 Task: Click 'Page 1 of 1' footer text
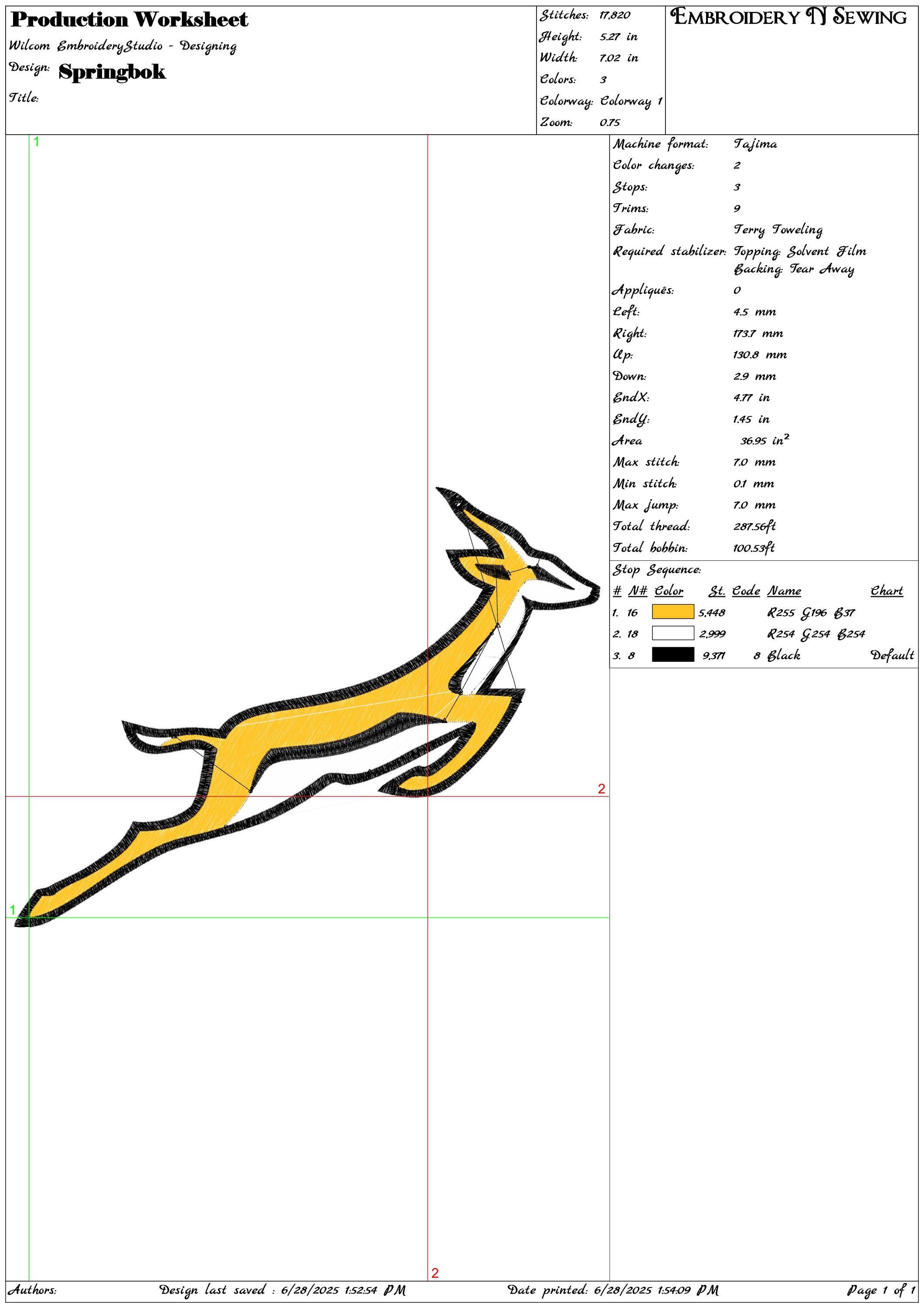881,1290
